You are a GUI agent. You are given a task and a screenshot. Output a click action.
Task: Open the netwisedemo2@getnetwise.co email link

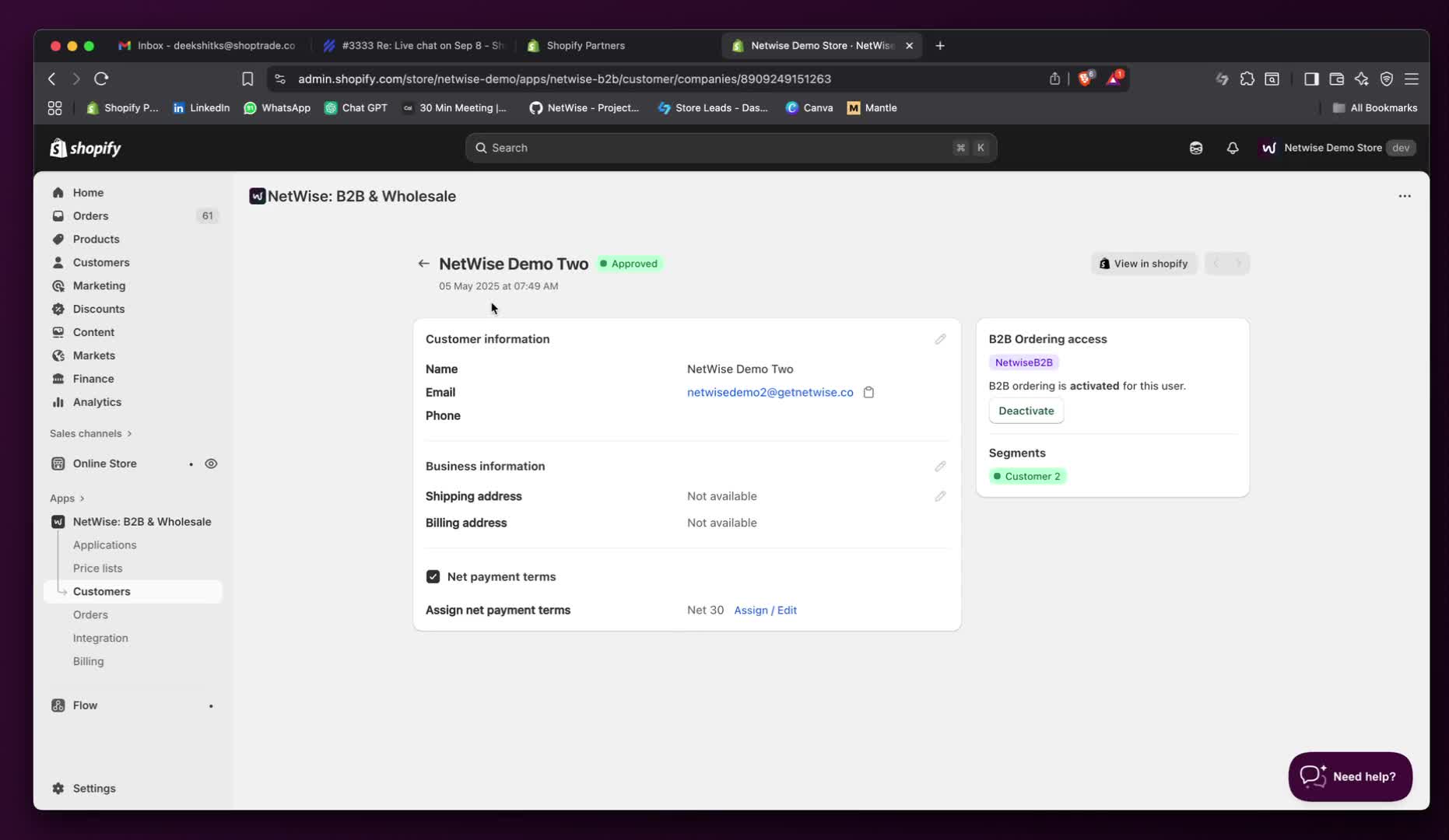pos(770,393)
